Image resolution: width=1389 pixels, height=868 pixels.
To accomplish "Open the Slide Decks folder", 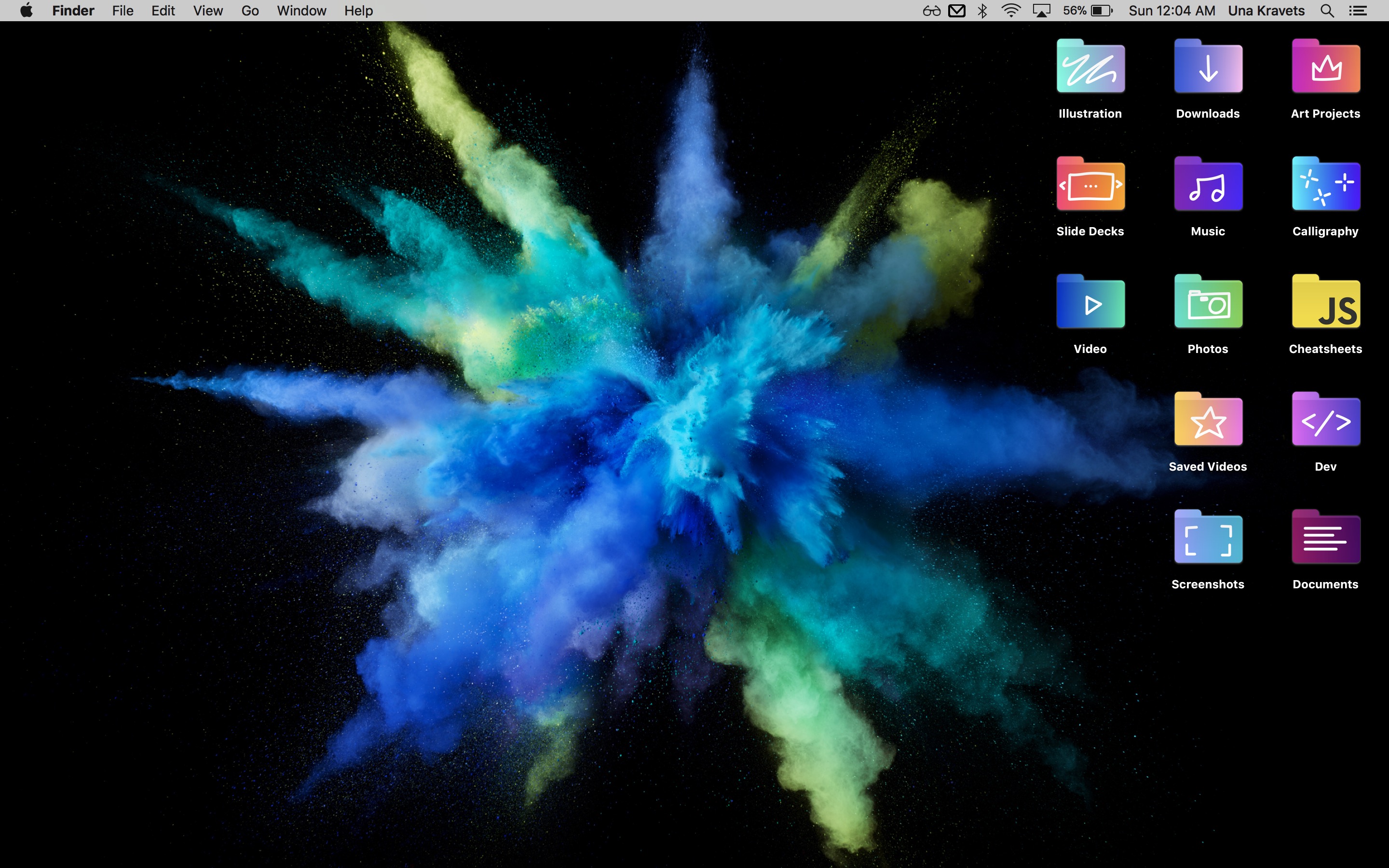I will pyautogui.click(x=1090, y=185).
